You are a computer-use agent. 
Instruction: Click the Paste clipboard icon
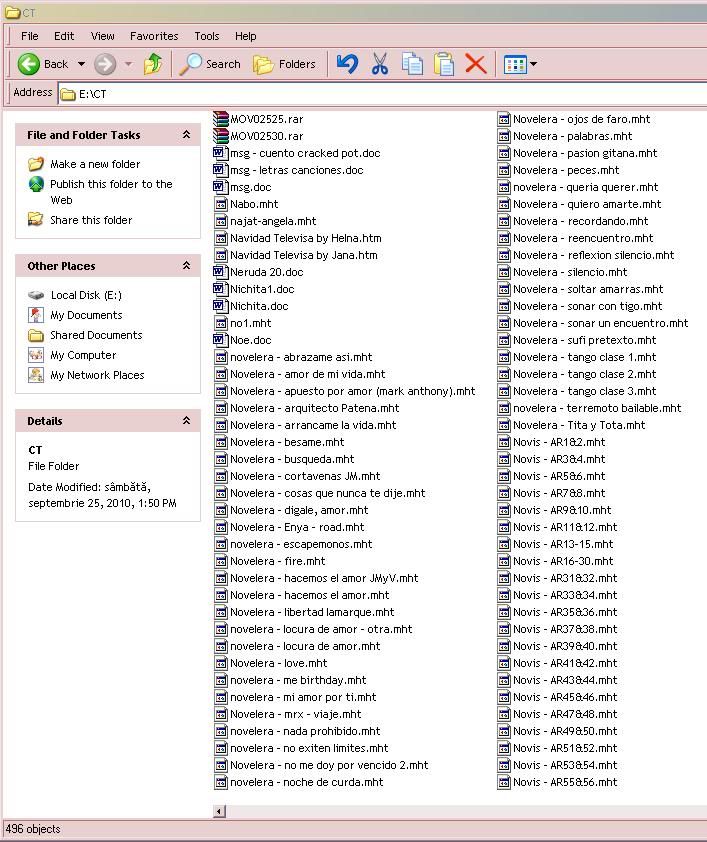(x=444, y=64)
